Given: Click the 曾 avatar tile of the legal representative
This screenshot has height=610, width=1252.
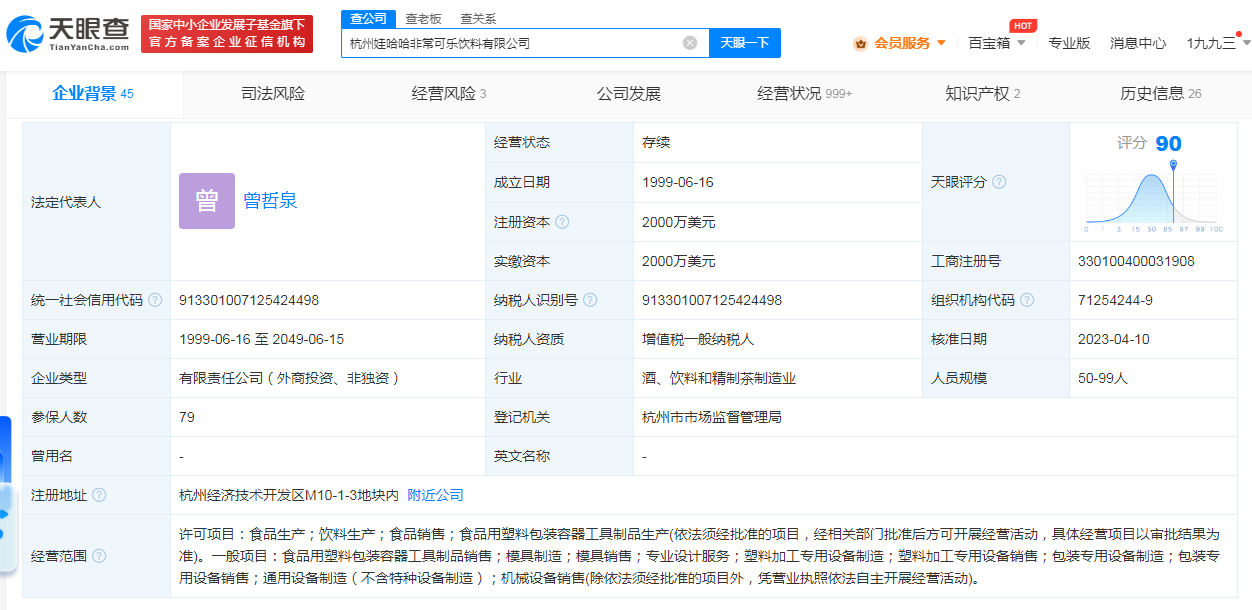Looking at the screenshot, I should (x=207, y=201).
